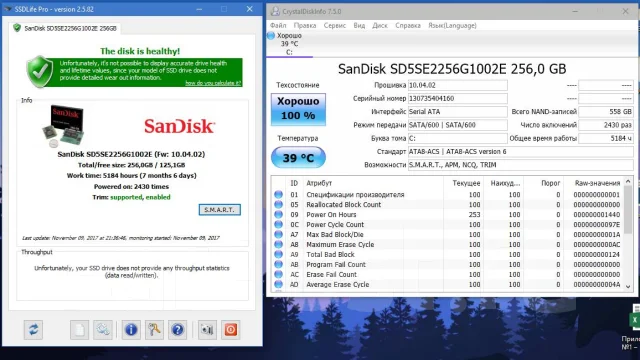This screenshot has width=640, height=360.
Task: Open the Файл menu
Action: pyautogui.click(x=278, y=25)
